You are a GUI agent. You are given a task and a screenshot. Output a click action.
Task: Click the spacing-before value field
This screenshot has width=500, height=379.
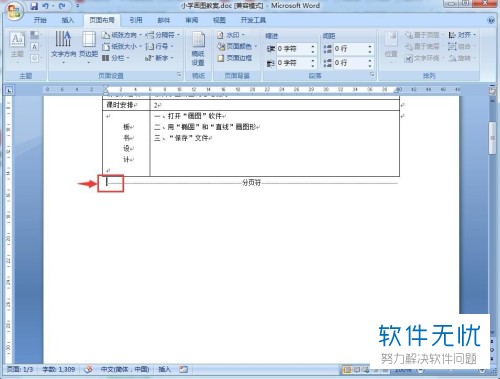350,49
